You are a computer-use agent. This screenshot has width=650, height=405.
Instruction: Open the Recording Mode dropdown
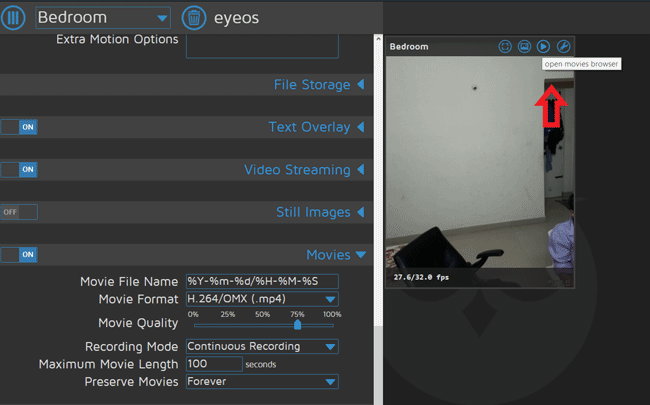point(262,347)
